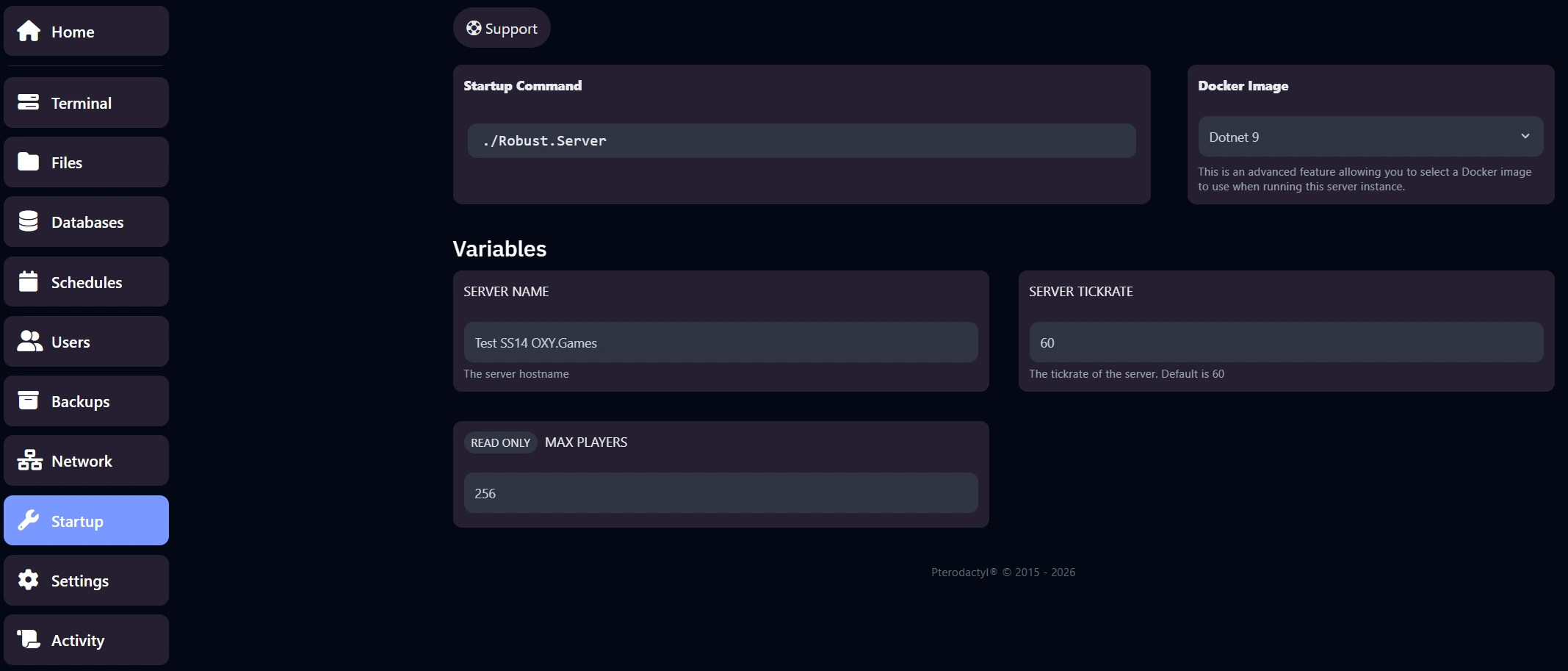Click the READ ONLY badge on Max Players
This screenshot has width=1568, height=671.
[x=500, y=442]
